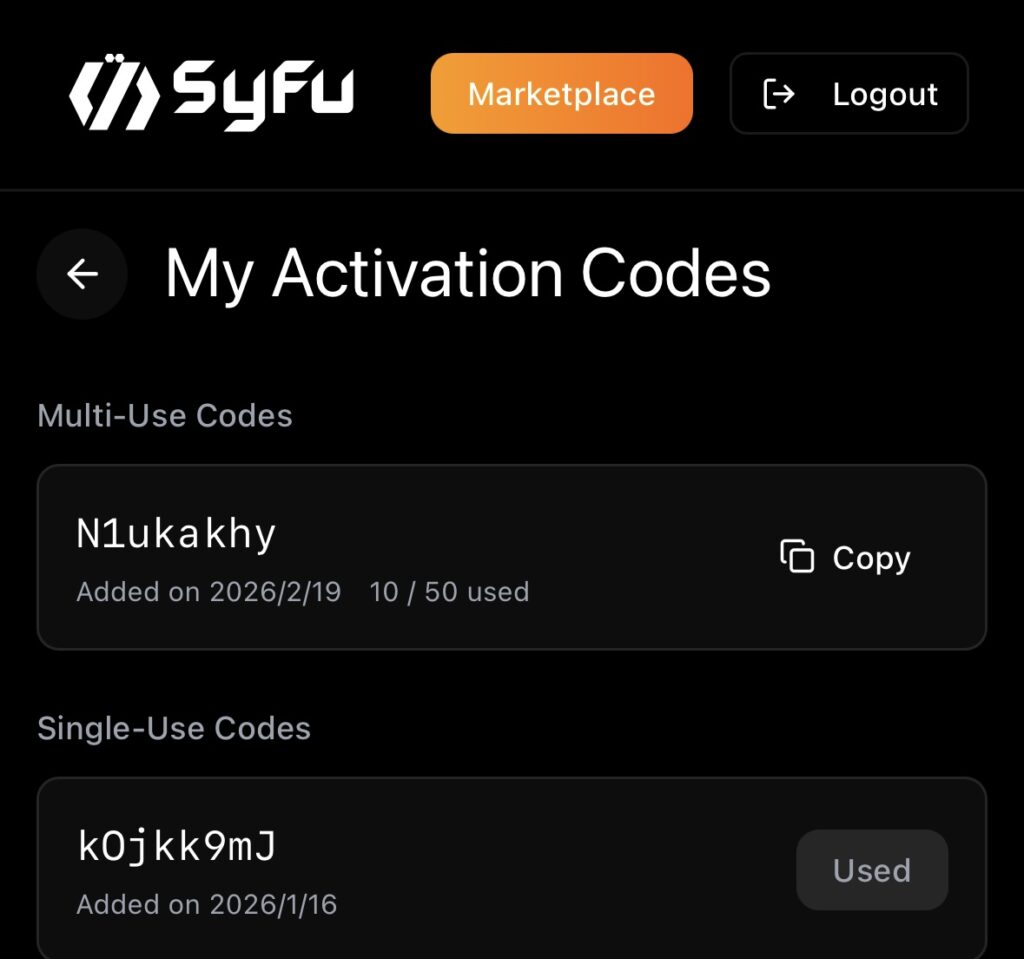Open the Marketplace page
The image size is (1024, 959).
pos(561,94)
